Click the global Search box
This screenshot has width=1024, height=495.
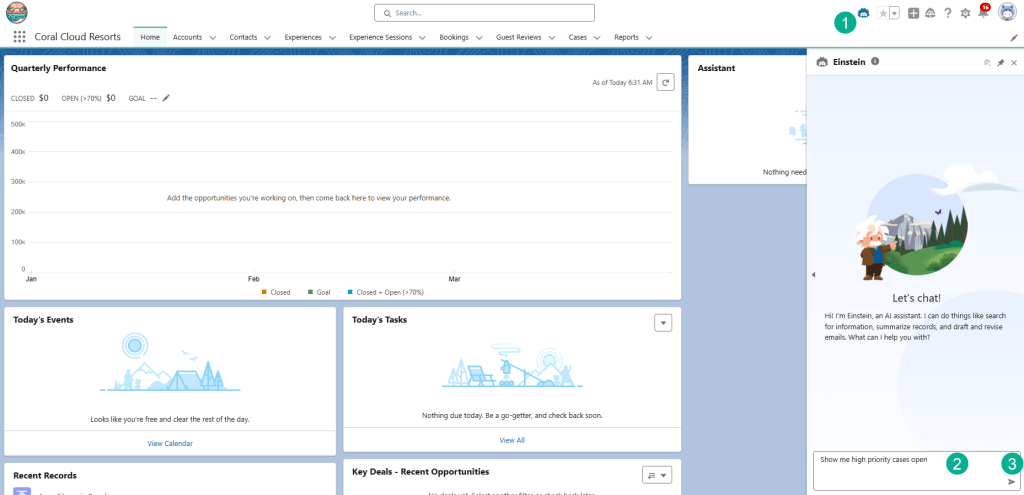(x=484, y=13)
